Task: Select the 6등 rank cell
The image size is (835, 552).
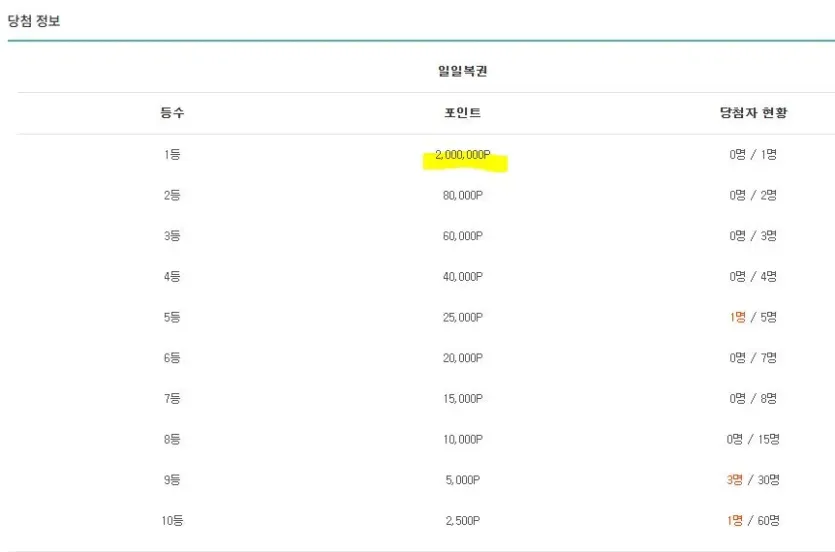Action: click(172, 358)
